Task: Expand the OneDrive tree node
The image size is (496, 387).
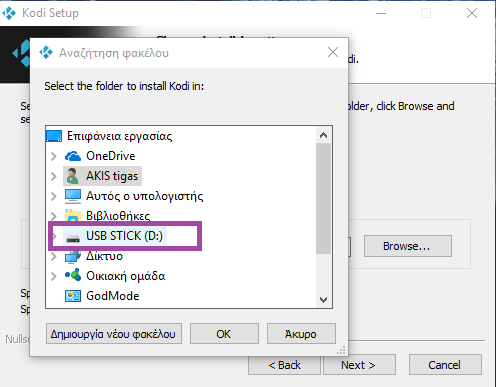Action: 54,156
